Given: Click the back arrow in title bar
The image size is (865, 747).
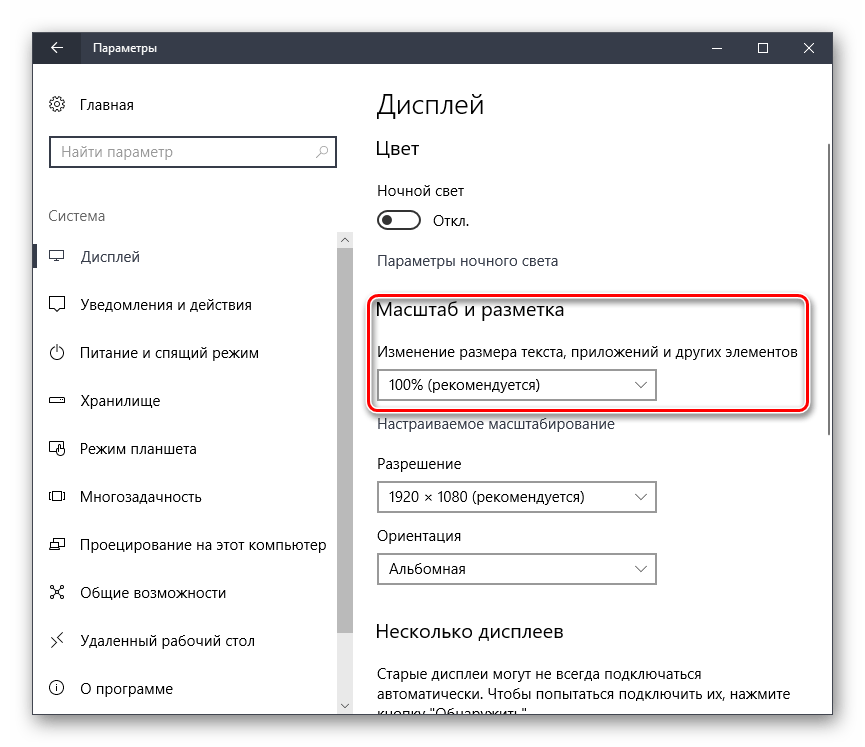Looking at the screenshot, I should click(57, 47).
